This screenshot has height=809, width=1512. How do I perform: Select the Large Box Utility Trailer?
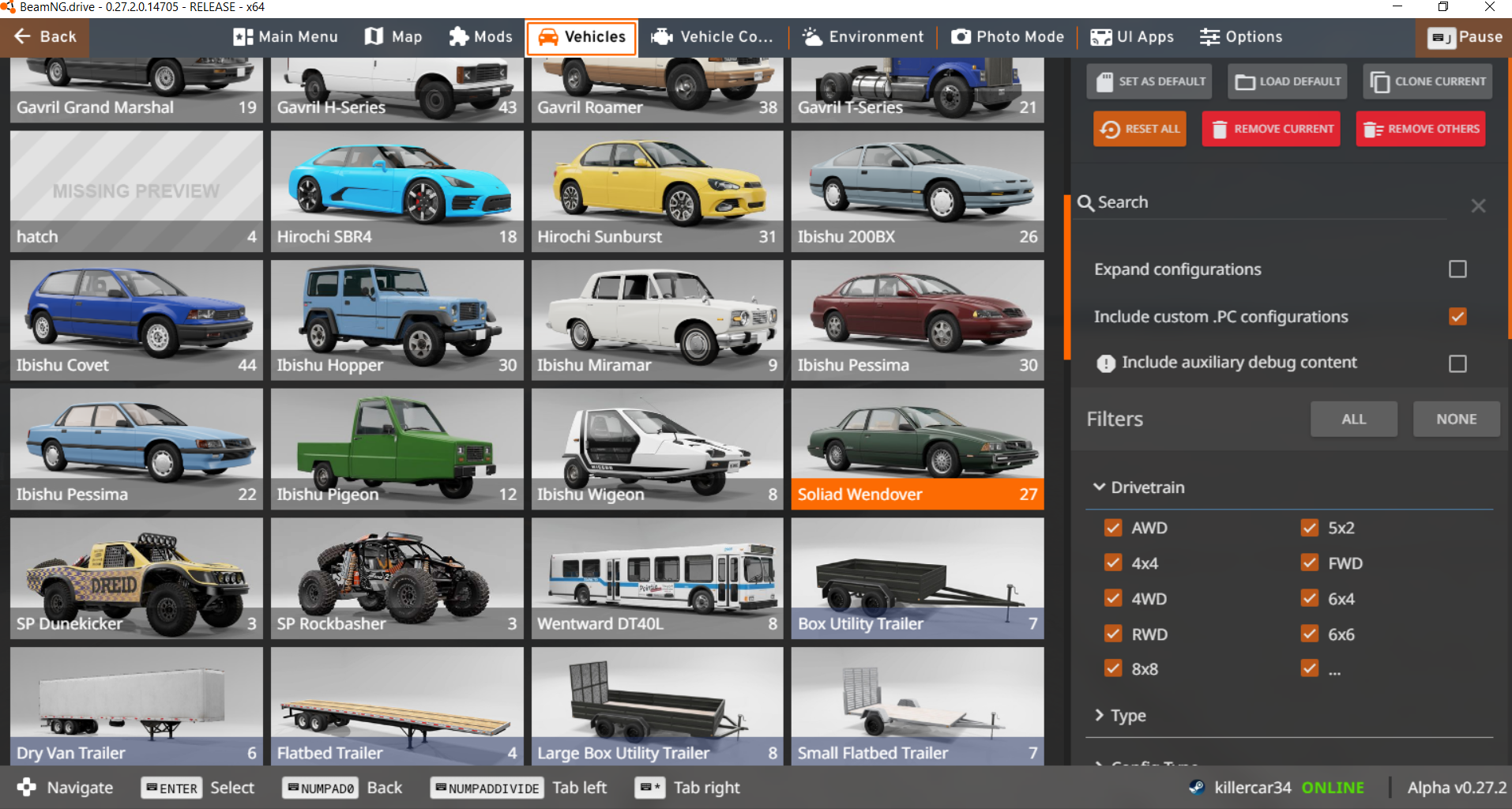(657, 706)
